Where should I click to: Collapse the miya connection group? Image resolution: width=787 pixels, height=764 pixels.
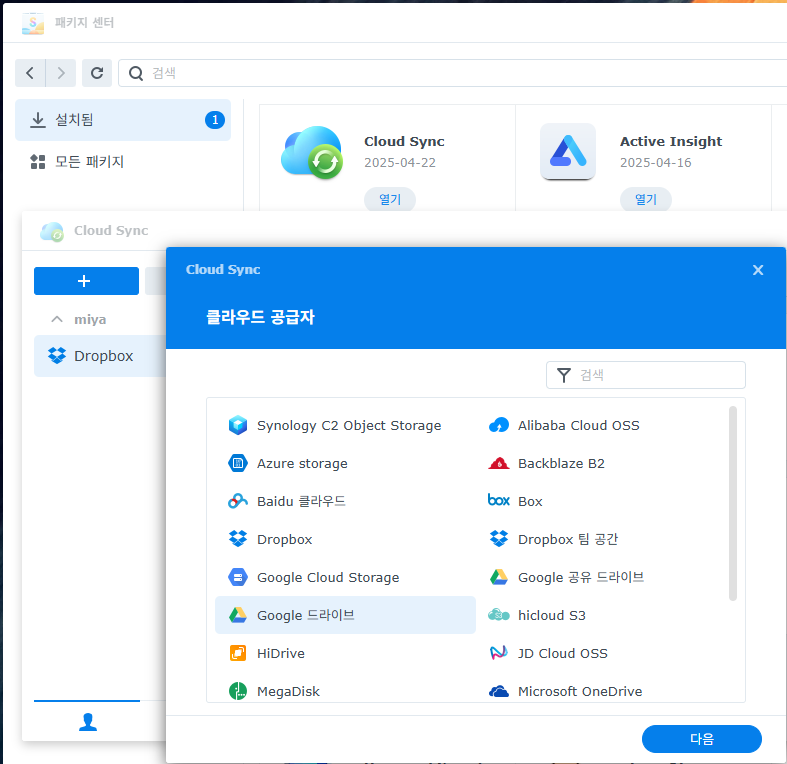pyautogui.click(x=57, y=319)
